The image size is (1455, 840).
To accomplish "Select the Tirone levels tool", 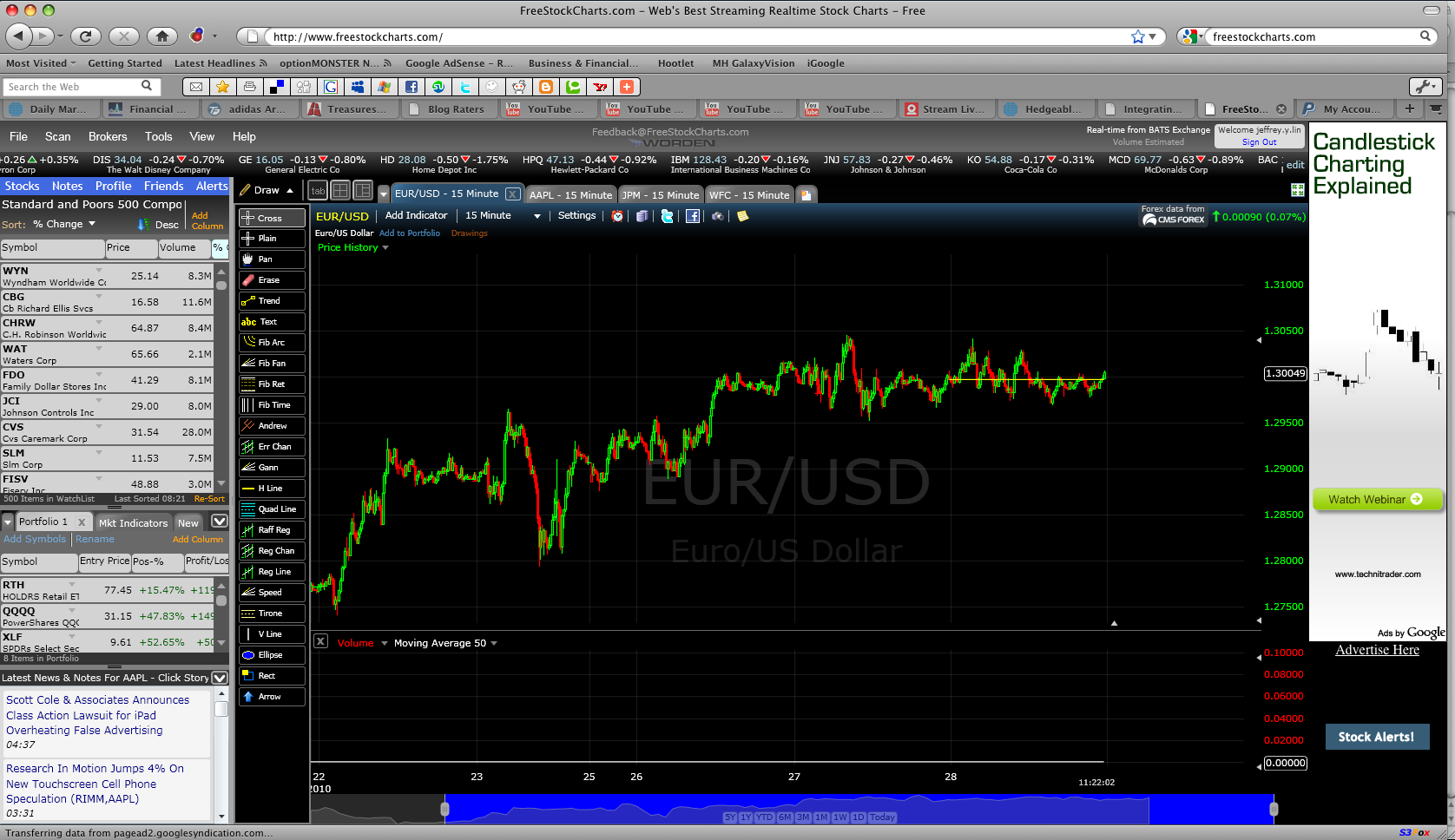I will [272, 614].
